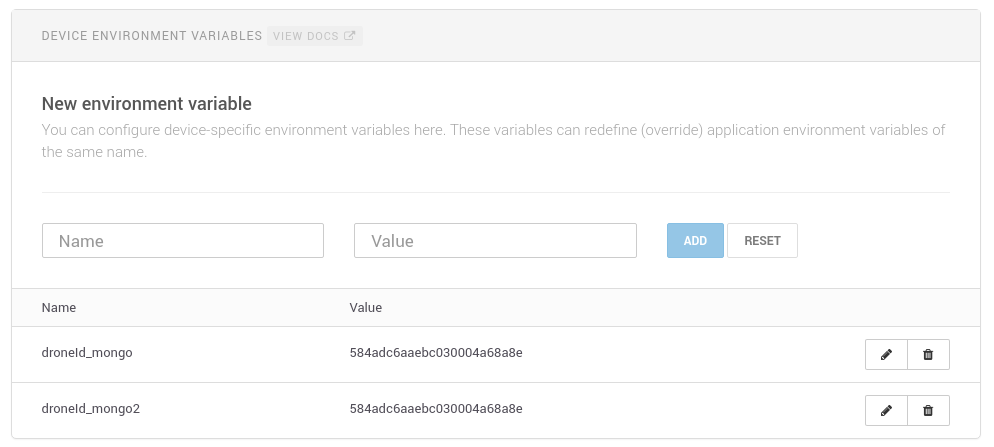
Task: Edit the droneId_mongo variable with pencil icon
Action: coord(886,354)
